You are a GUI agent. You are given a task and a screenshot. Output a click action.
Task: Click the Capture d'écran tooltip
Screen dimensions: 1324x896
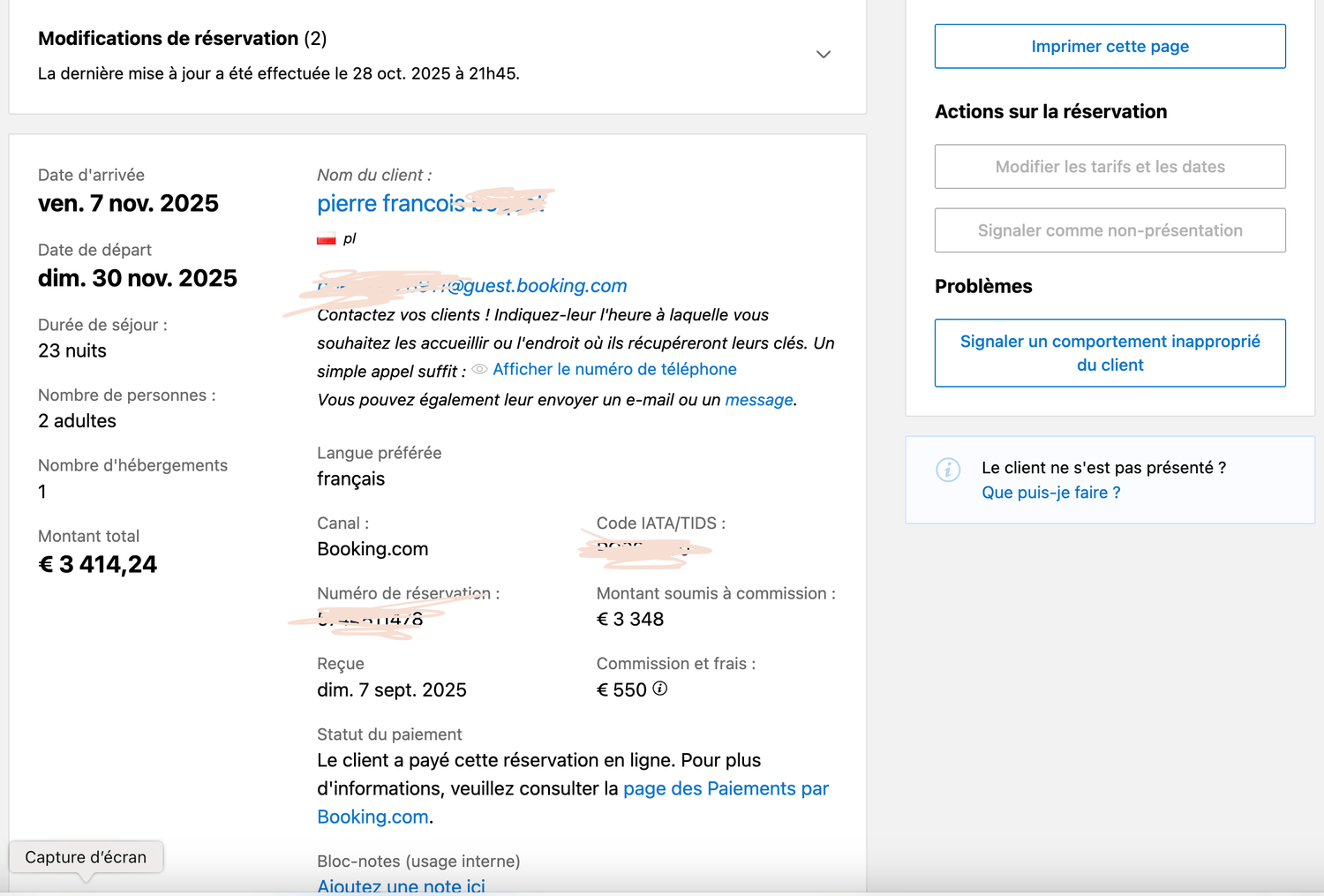point(86,857)
